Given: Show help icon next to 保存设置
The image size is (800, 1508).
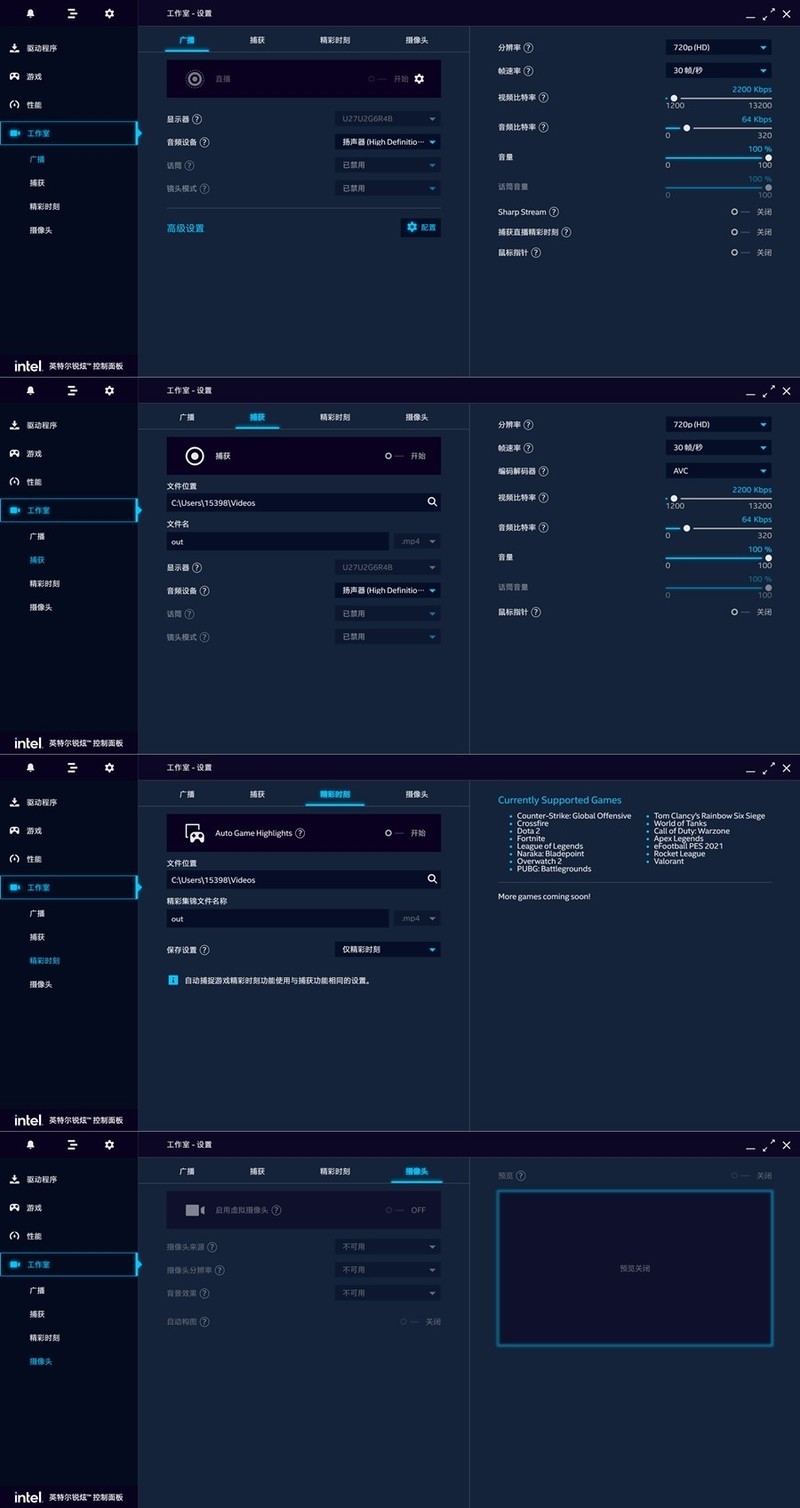Looking at the screenshot, I should [205, 950].
